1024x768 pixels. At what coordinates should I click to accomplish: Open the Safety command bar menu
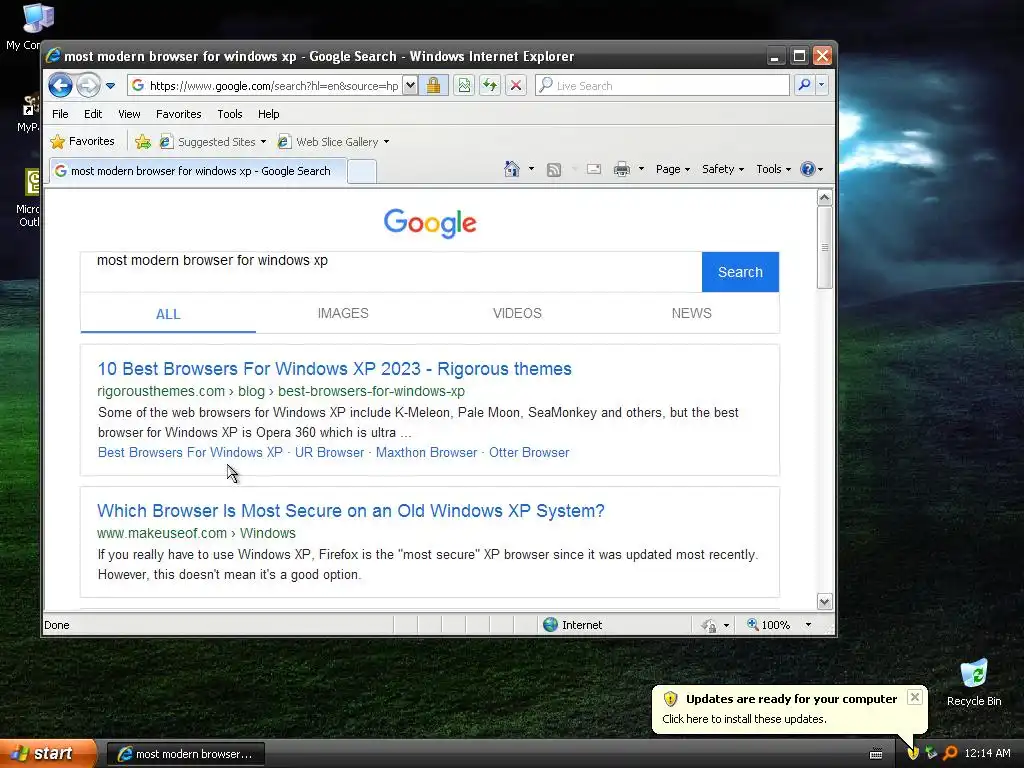[x=722, y=169]
